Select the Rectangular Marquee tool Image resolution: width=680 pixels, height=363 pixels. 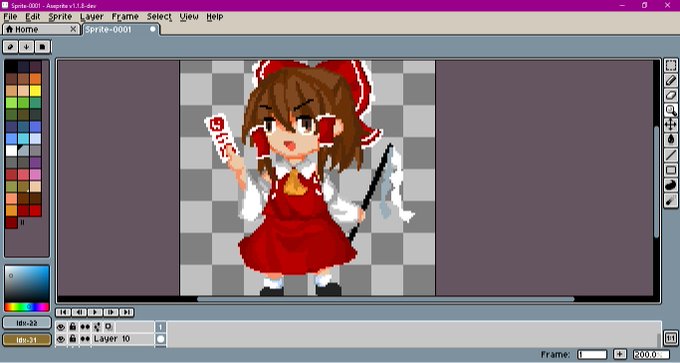670,65
